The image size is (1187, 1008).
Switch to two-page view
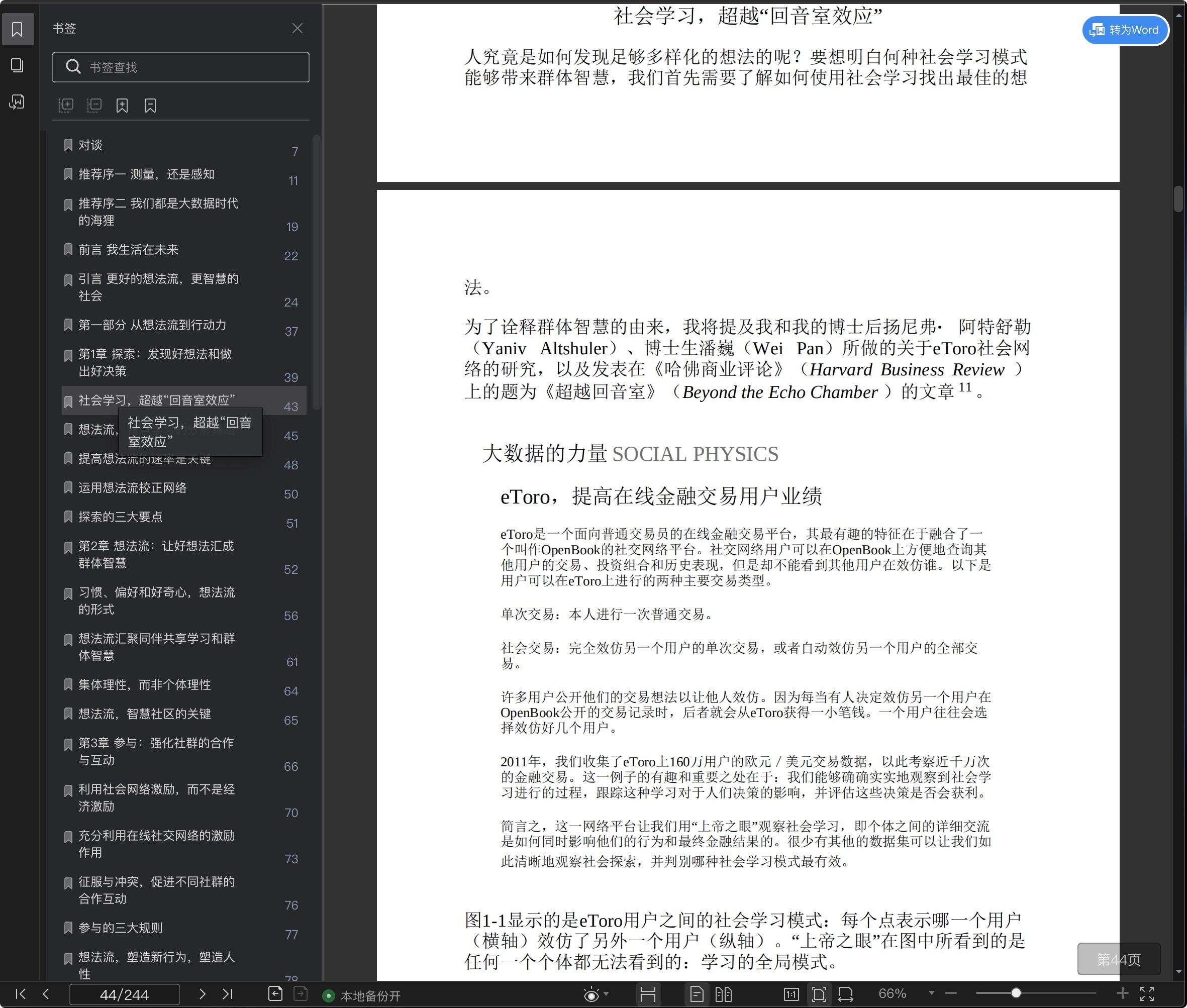tap(724, 994)
